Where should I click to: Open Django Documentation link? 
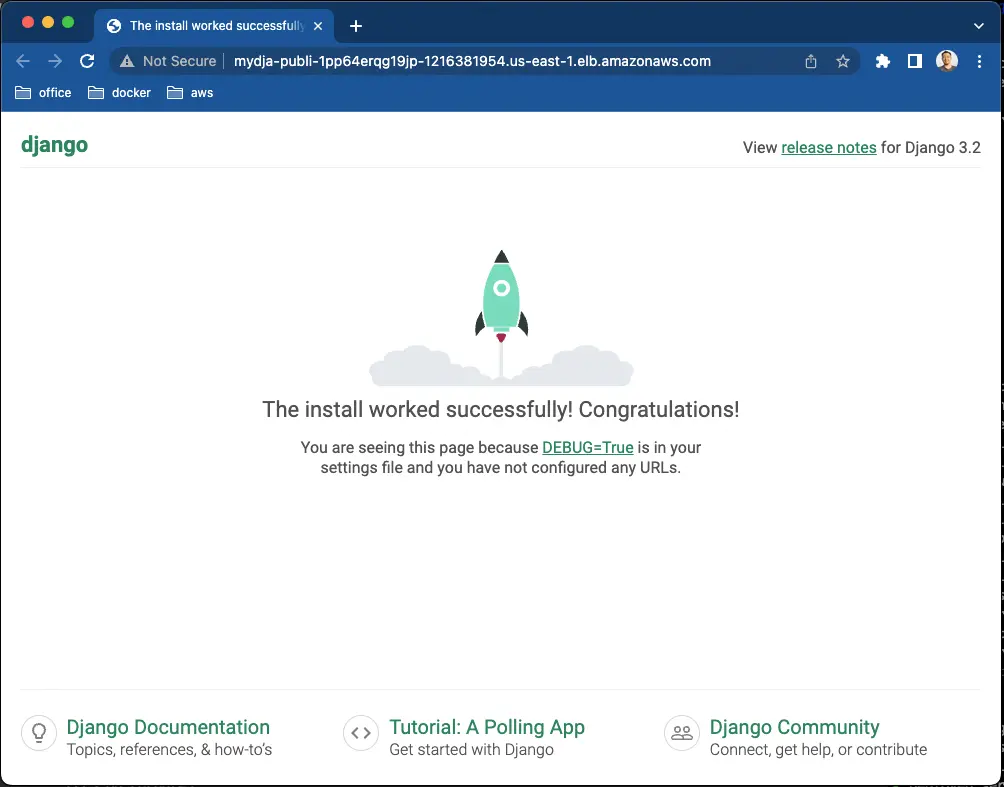point(168,727)
